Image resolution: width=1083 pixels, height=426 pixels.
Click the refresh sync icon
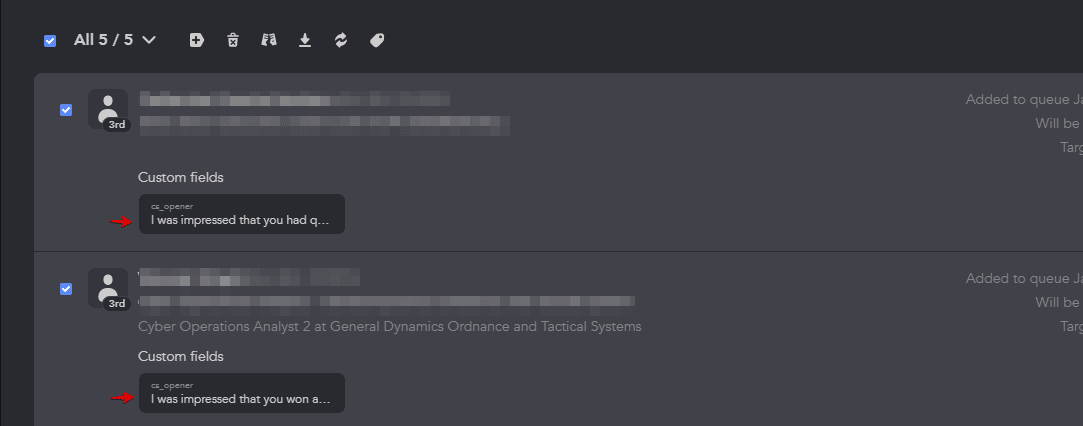pyautogui.click(x=341, y=40)
